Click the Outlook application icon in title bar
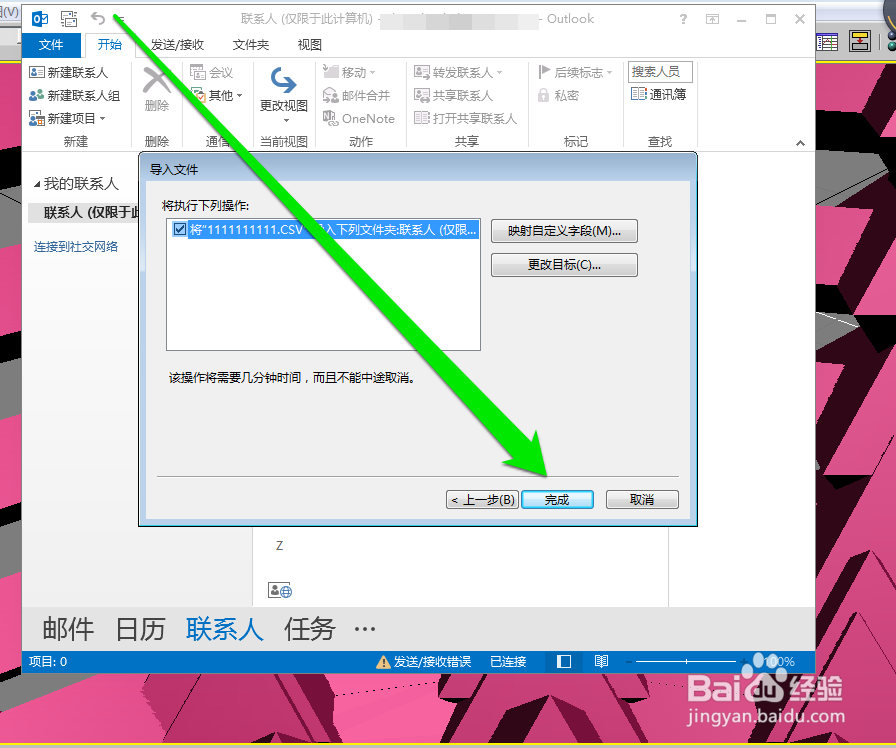896x748 pixels. [x=39, y=19]
